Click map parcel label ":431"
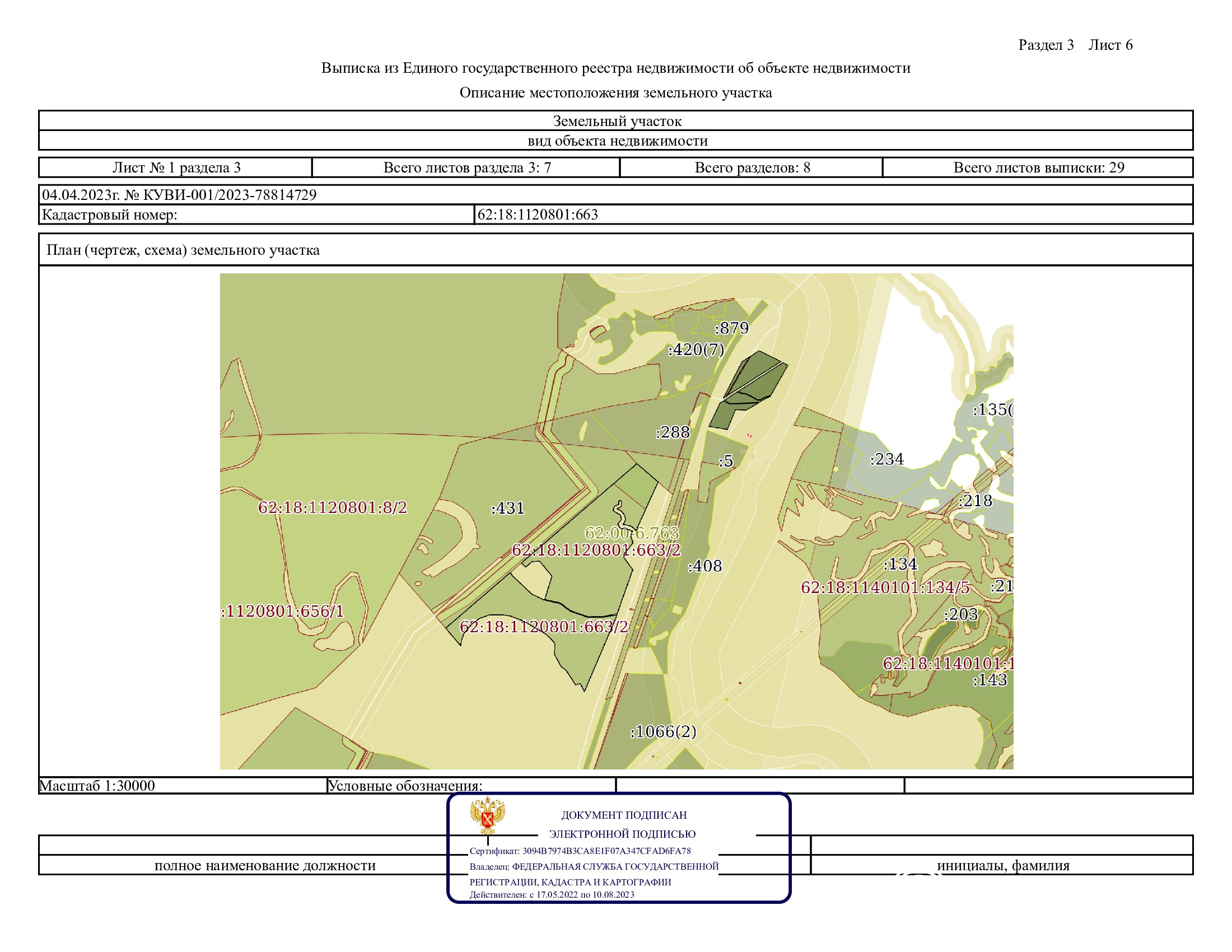Image resolution: width=1232 pixels, height=952 pixels. [x=507, y=508]
